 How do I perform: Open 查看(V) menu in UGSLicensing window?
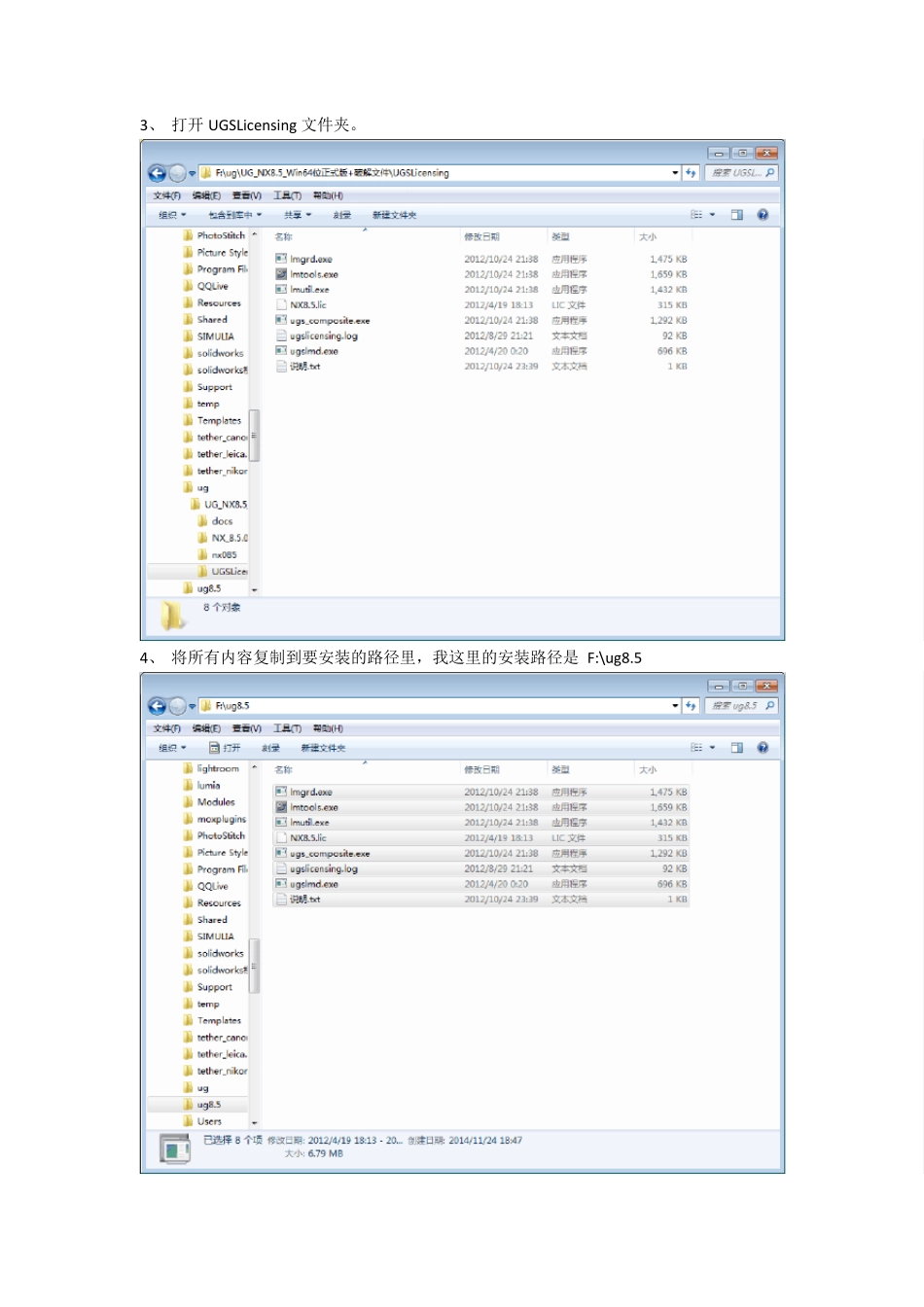(247, 196)
